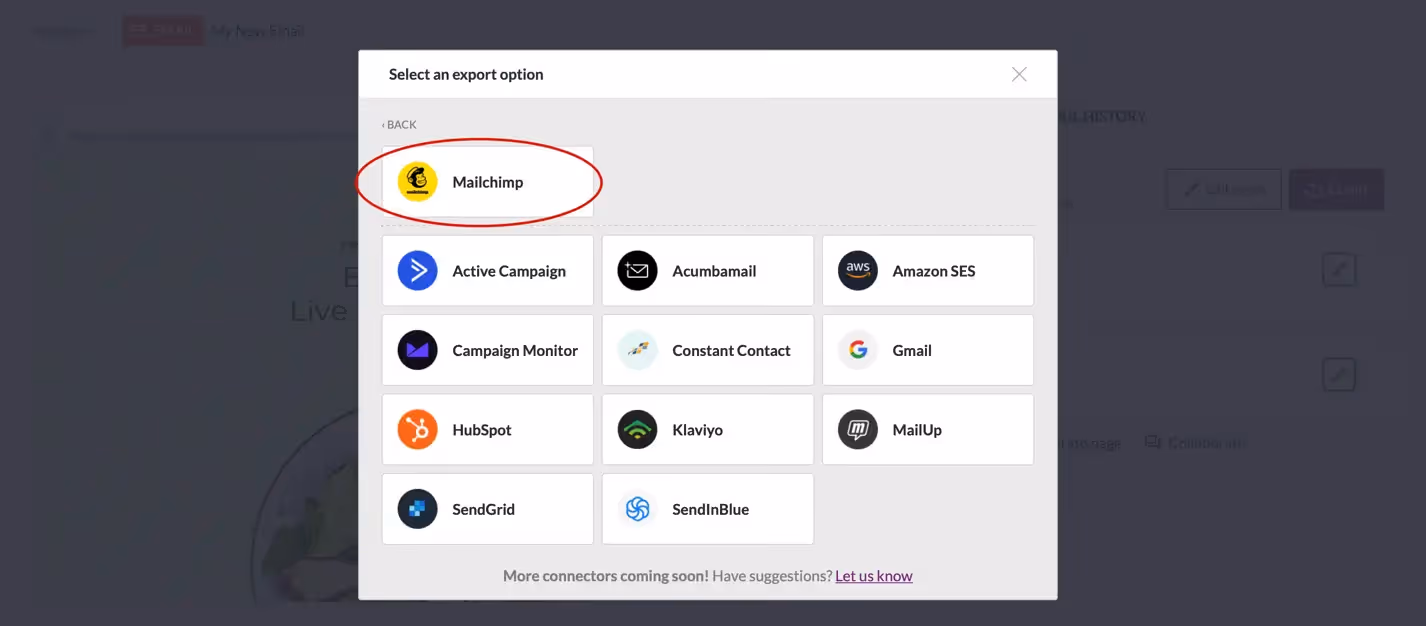Open the Let us know link
1426x626 pixels.
coord(874,576)
